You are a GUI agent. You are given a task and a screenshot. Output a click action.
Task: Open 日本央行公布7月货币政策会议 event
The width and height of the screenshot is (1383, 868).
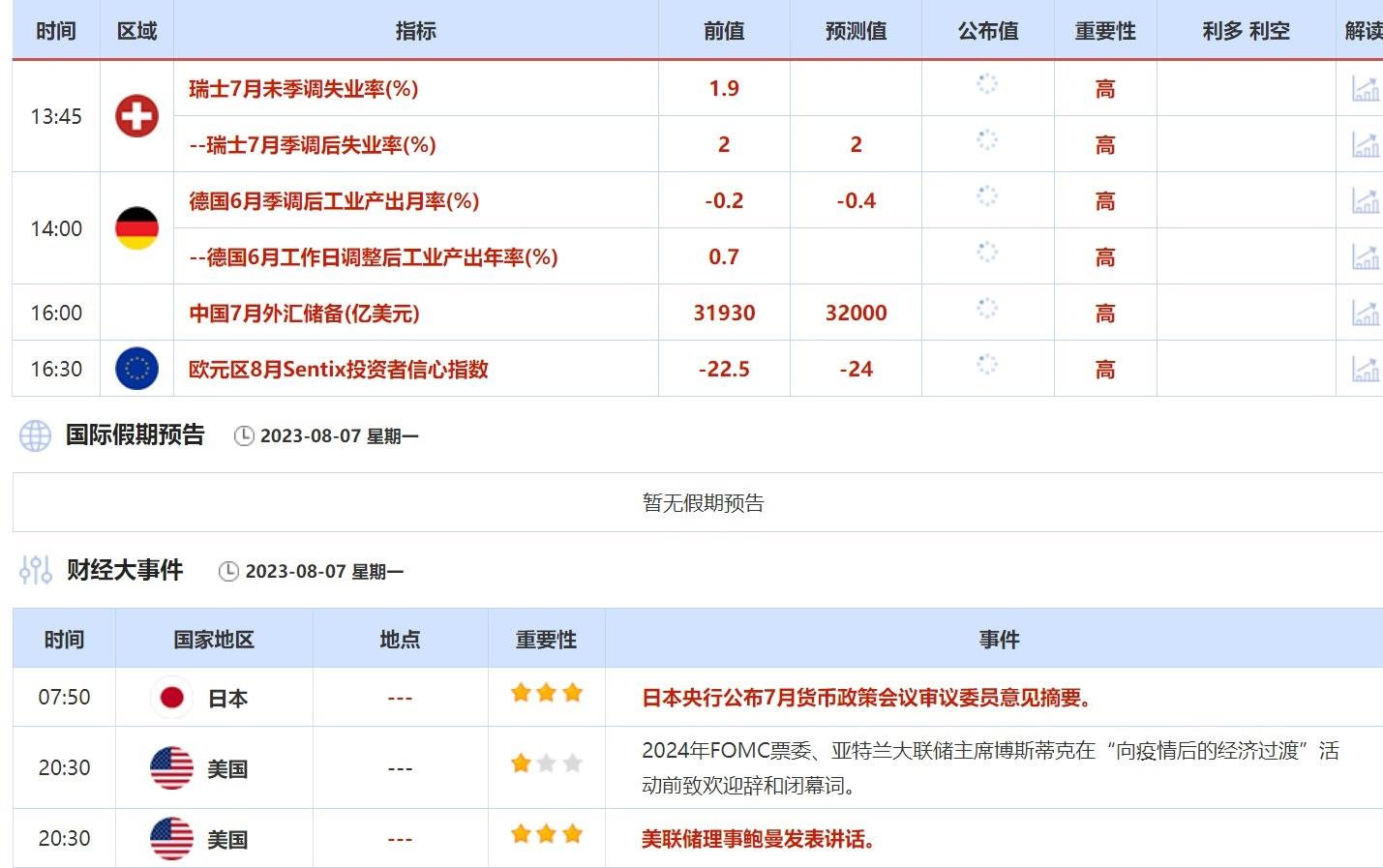(868, 698)
